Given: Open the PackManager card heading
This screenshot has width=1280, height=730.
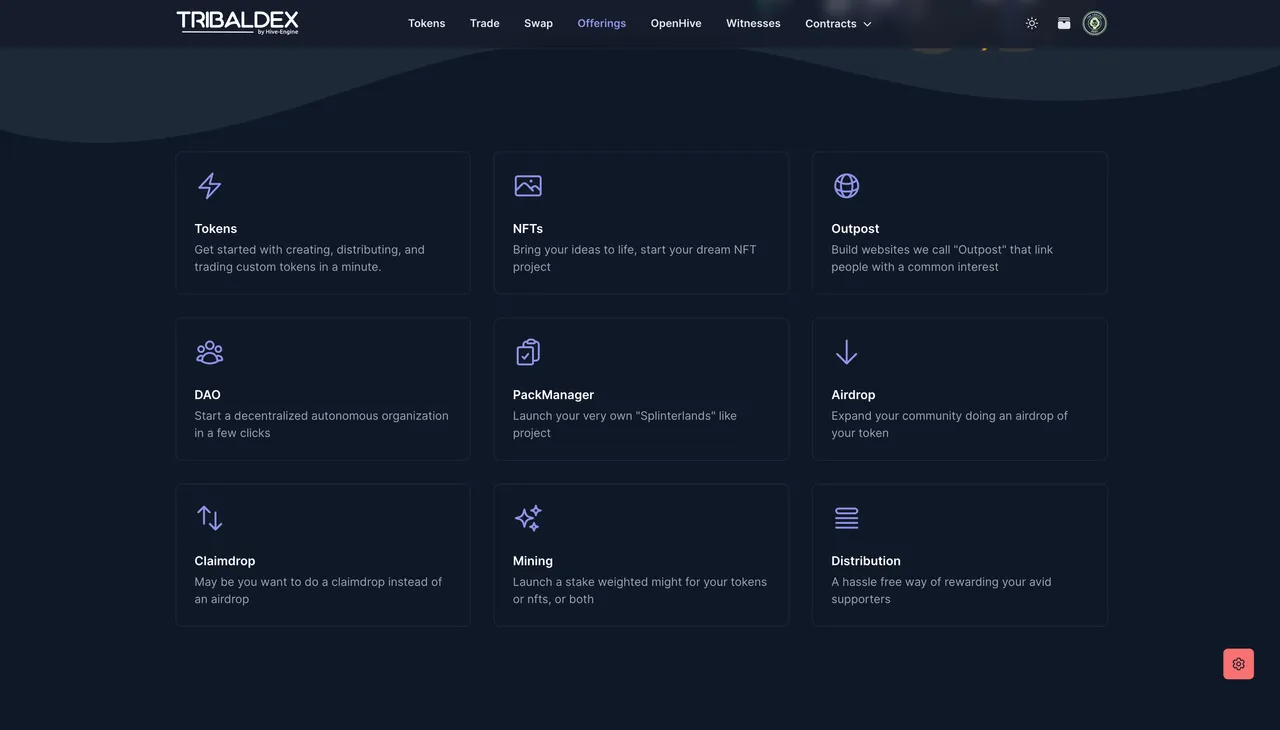Looking at the screenshot, I should click(x=554, y=395).
